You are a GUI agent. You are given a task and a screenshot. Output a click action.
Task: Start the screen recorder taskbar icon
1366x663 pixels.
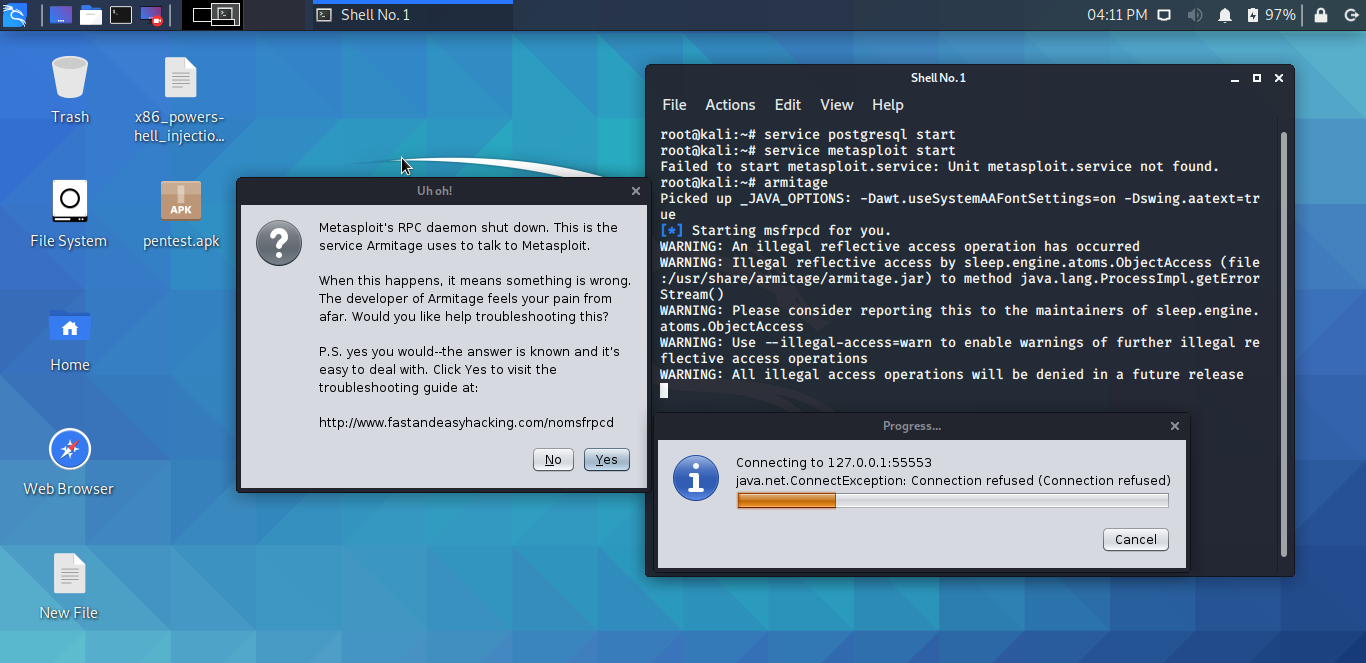[x=151, y=14]
